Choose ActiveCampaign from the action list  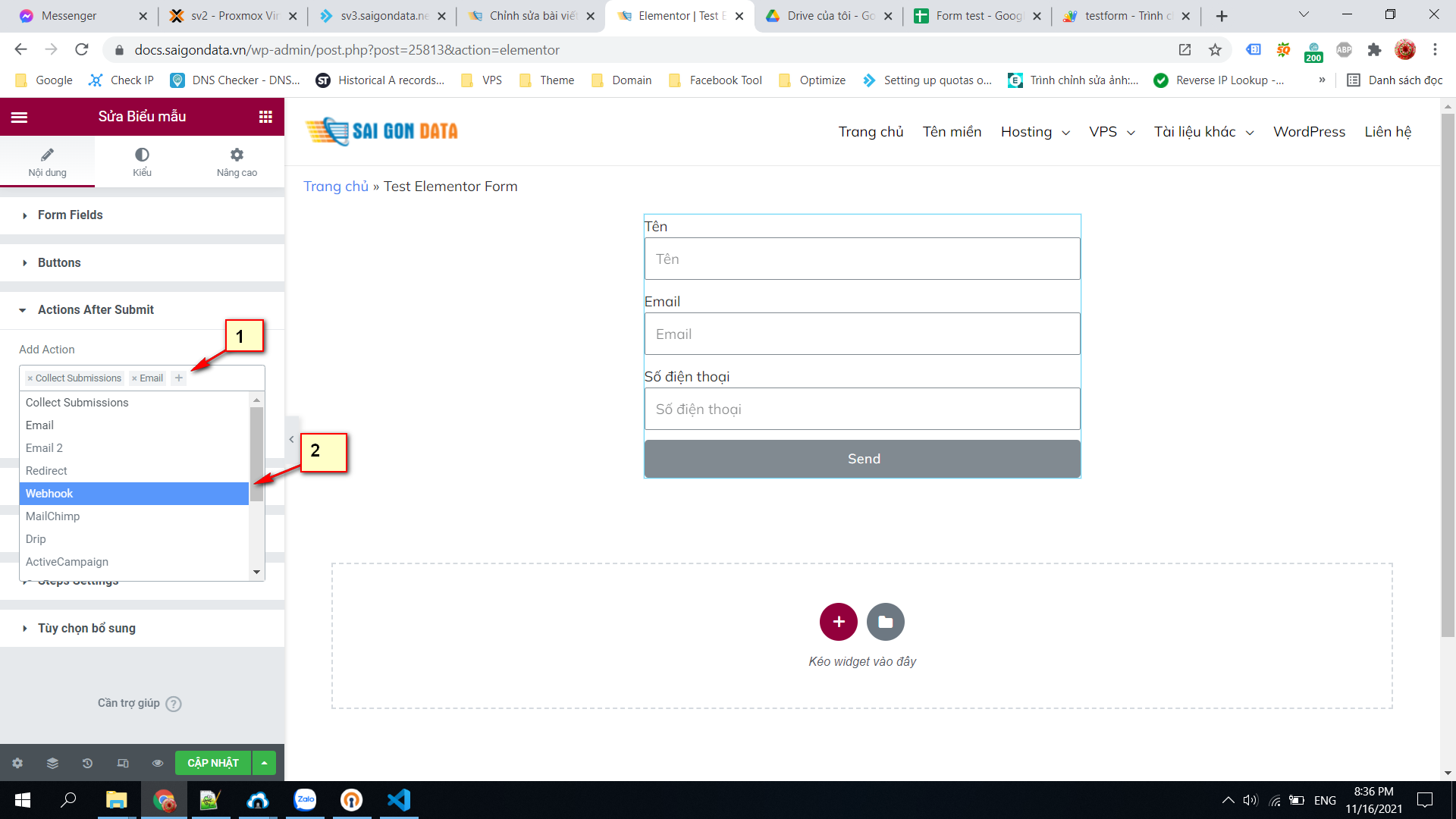coord(134,562)
